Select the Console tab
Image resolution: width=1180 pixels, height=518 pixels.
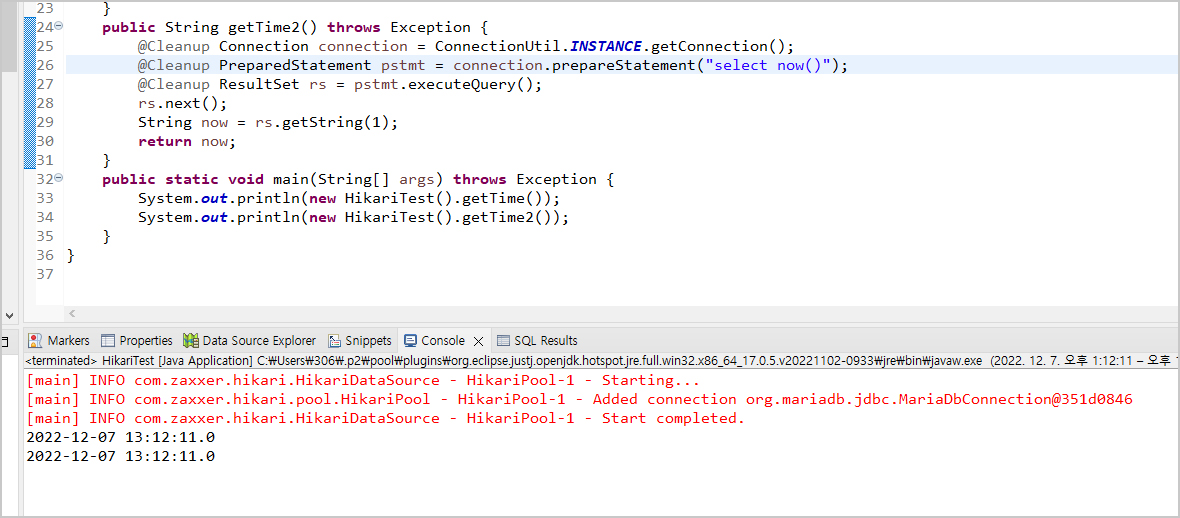tap(434, 340)
